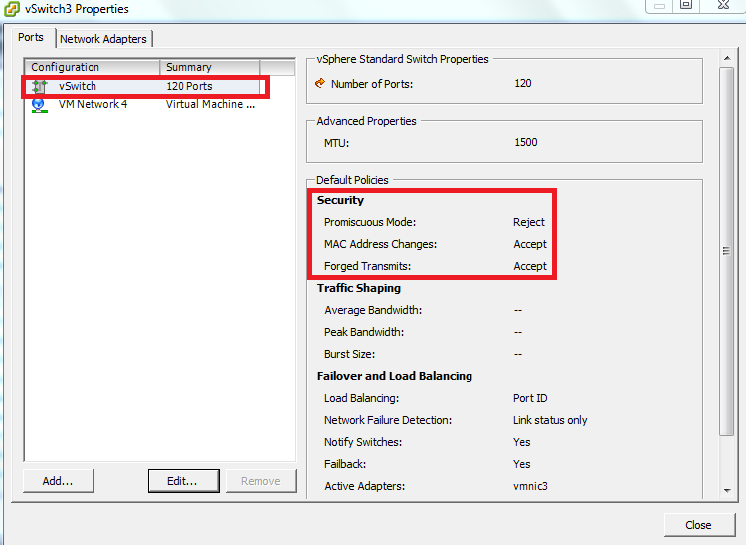The image size is (746, 545).
Task: Click the 'Failback:' label
Action: [x=345, y=464]
